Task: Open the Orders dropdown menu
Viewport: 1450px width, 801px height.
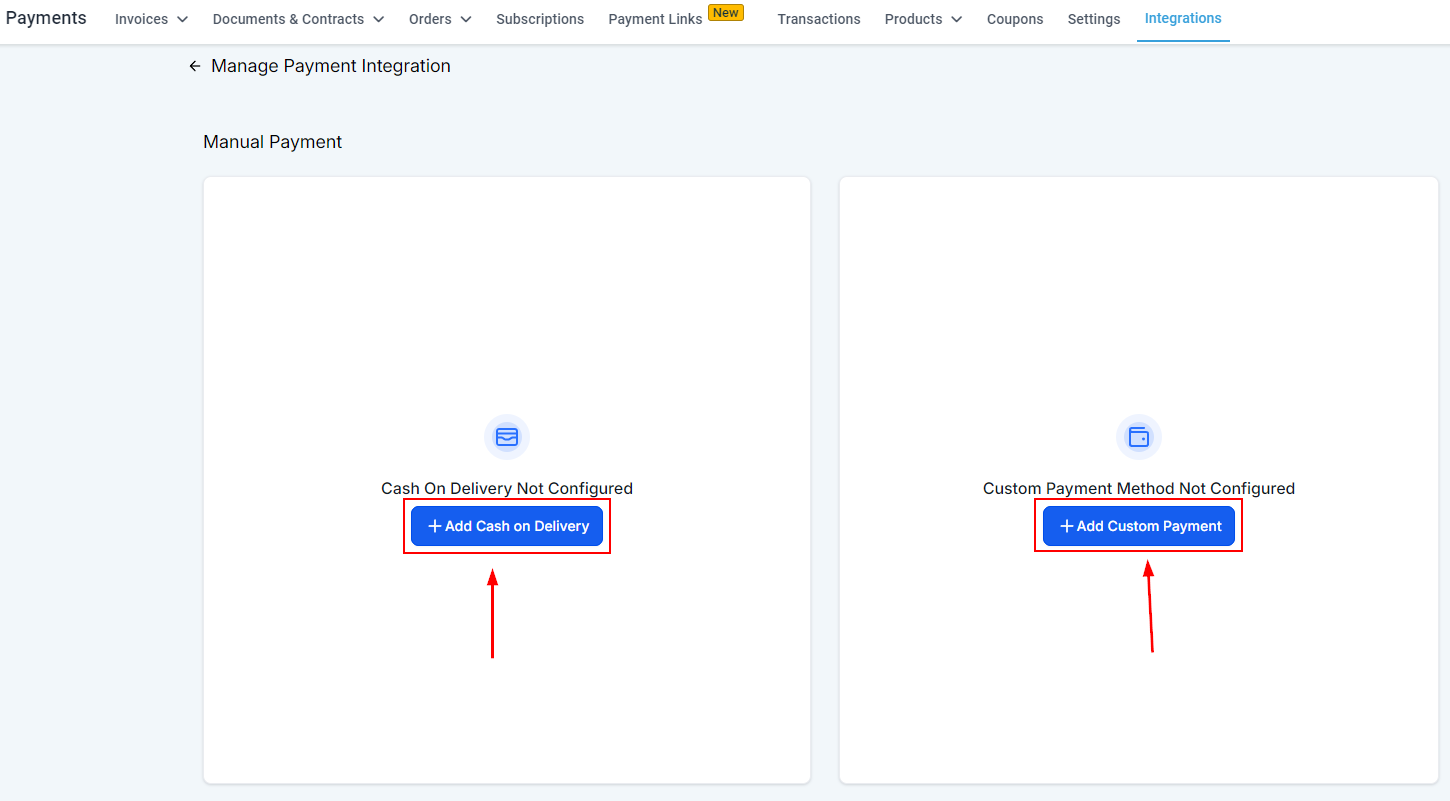Action: 440,19
